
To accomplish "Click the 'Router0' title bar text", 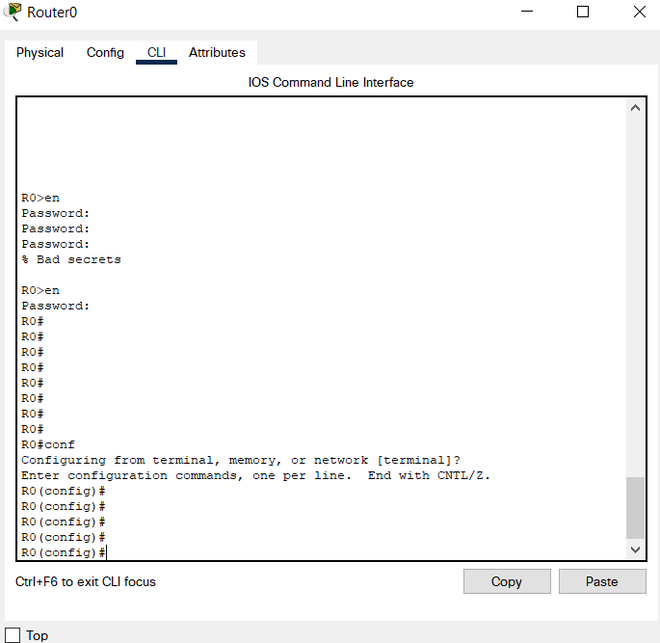I will click(52, 12).
